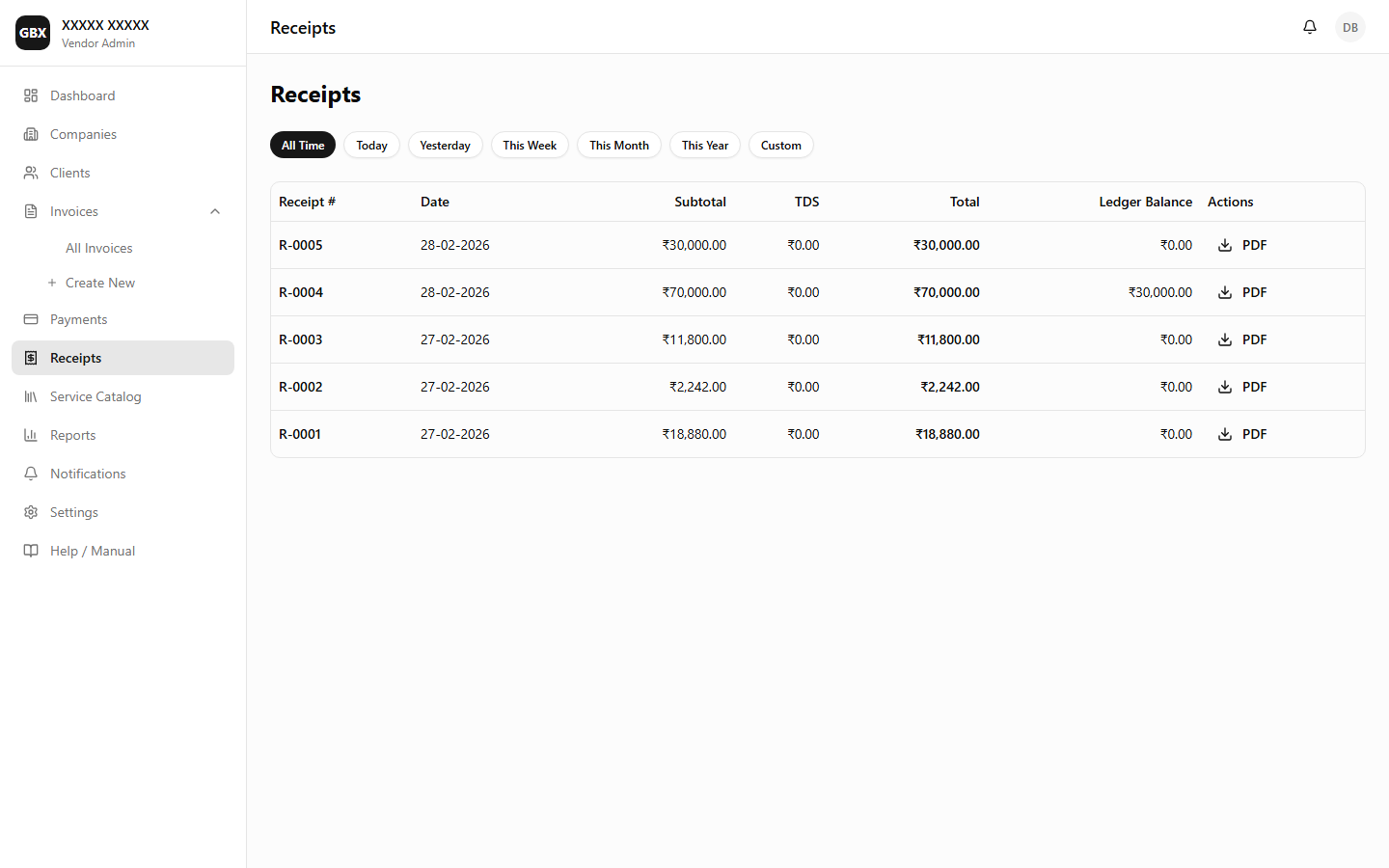The height and width of the screenshot is (868, 1389).
Task: Click download icon for receipt R-0004
Action: click(1225, 292)
